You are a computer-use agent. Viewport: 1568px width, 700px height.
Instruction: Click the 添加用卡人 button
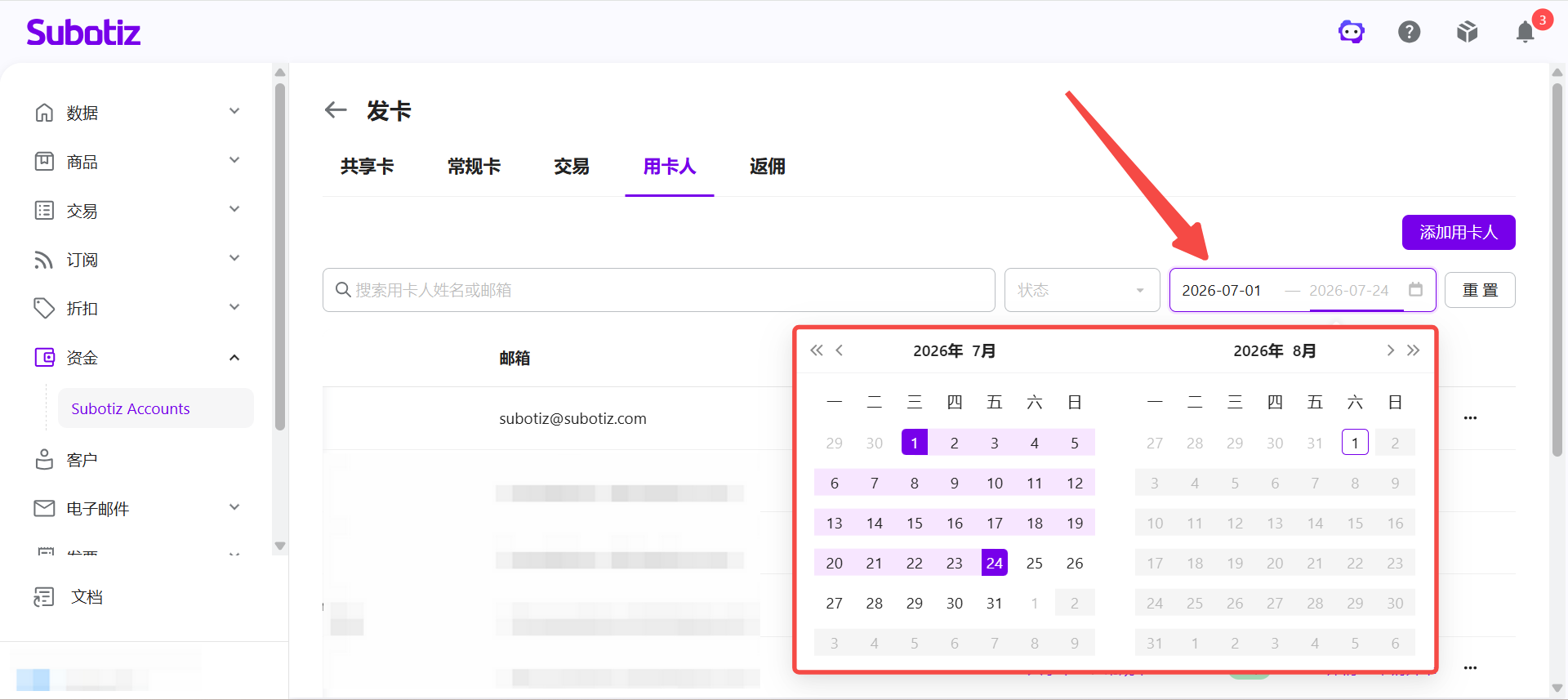click(x=1459, y=233)
